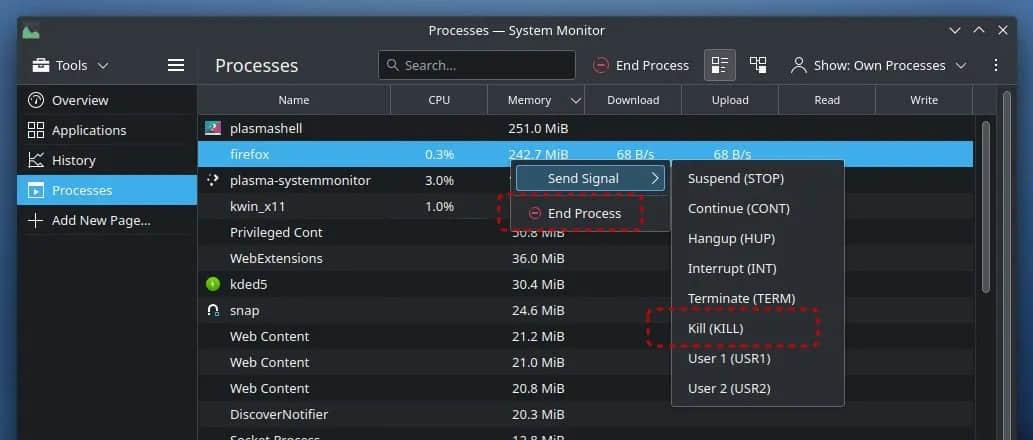1033x440 pixels.
Task: Click the snap process icon
Action: (x=212, y=310)
